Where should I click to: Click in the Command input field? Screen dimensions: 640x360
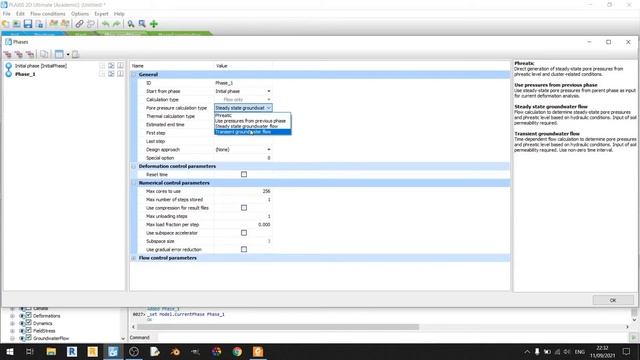(x=392, y=338)
